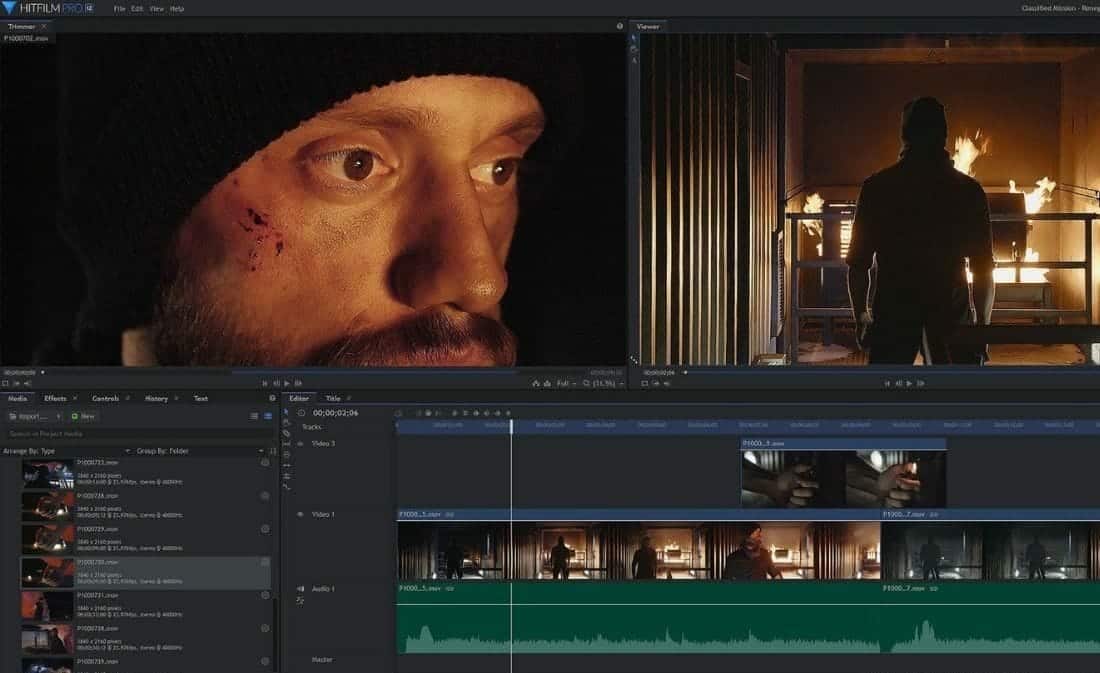Select the Slice tool in timeline toolbar
1100x673 pixels.
click(286, 434)
